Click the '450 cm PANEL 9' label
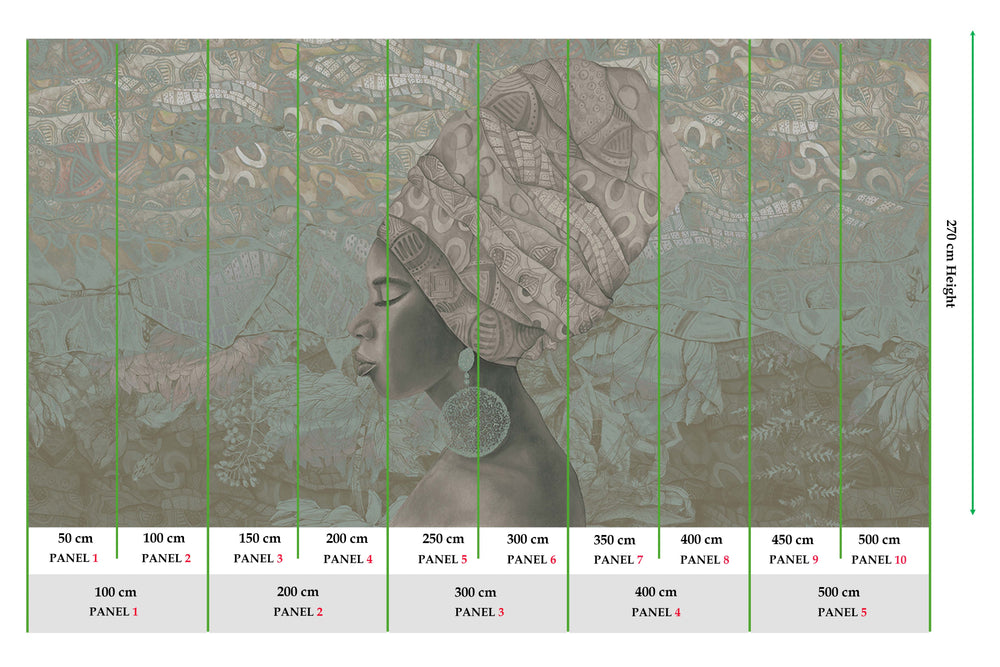1000x667 pixels. 793,550
